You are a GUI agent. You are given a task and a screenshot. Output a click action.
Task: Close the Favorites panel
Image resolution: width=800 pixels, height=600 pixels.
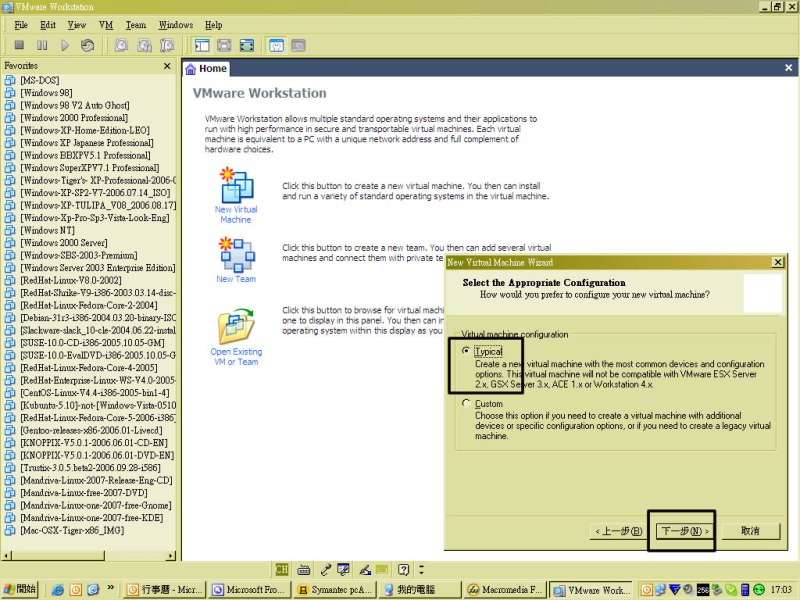[167, 66]
